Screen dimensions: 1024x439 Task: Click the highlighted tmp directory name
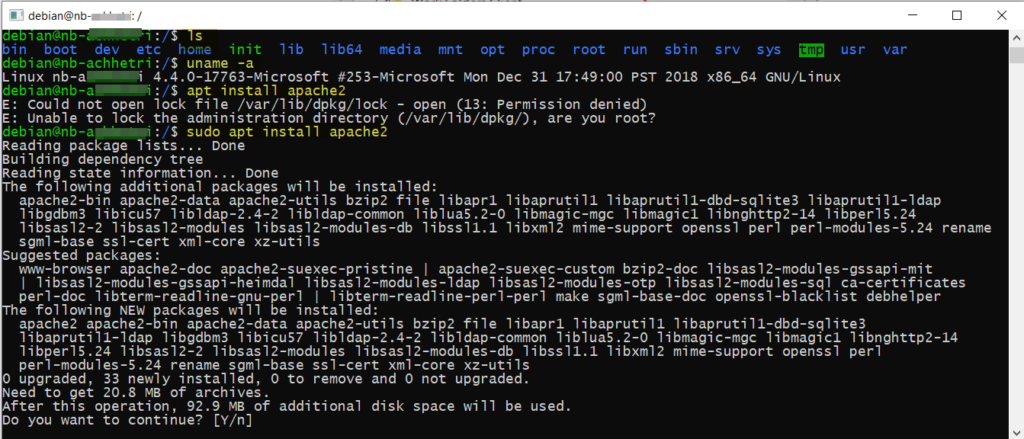pyautogui.click(x=812, y=50)
